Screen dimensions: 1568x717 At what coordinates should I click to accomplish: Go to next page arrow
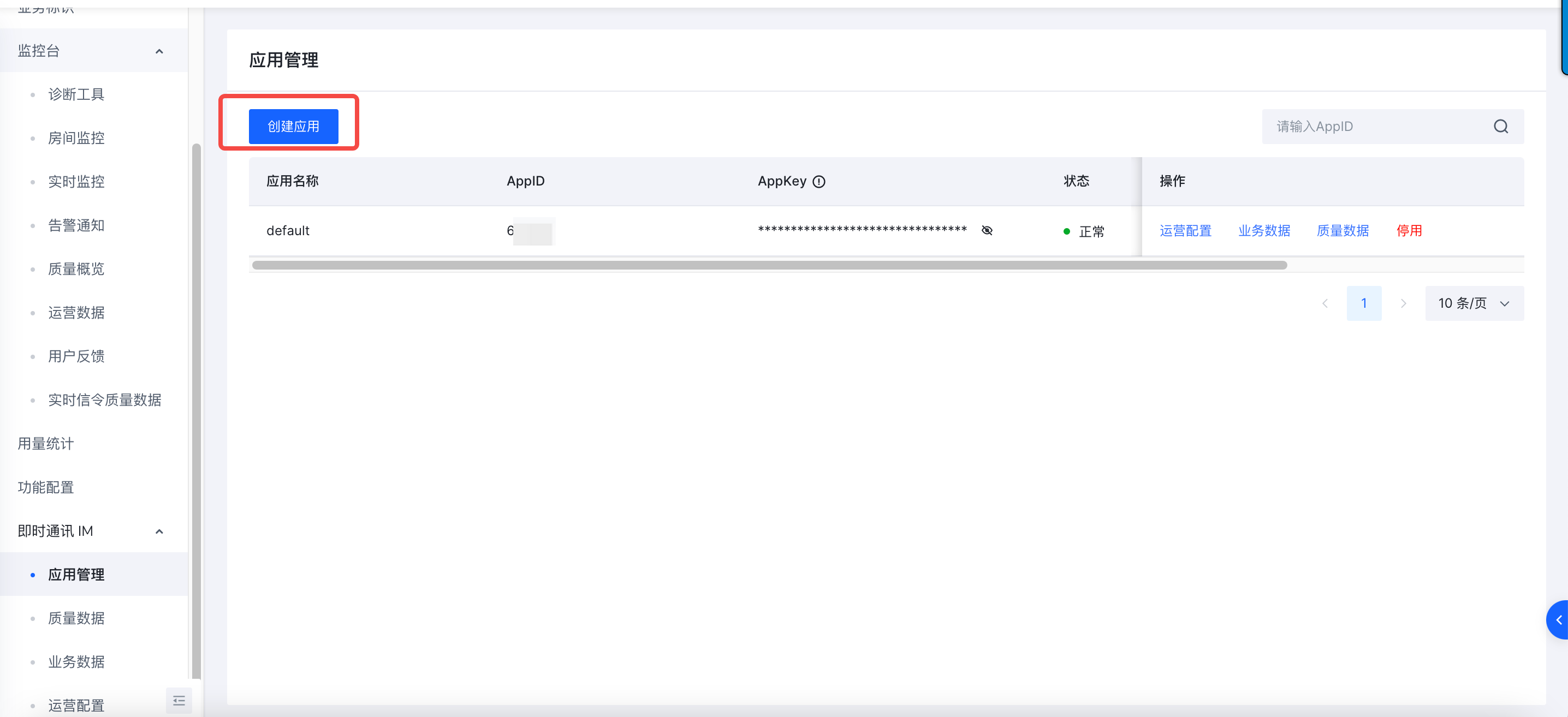click(x=1403, y=303)
